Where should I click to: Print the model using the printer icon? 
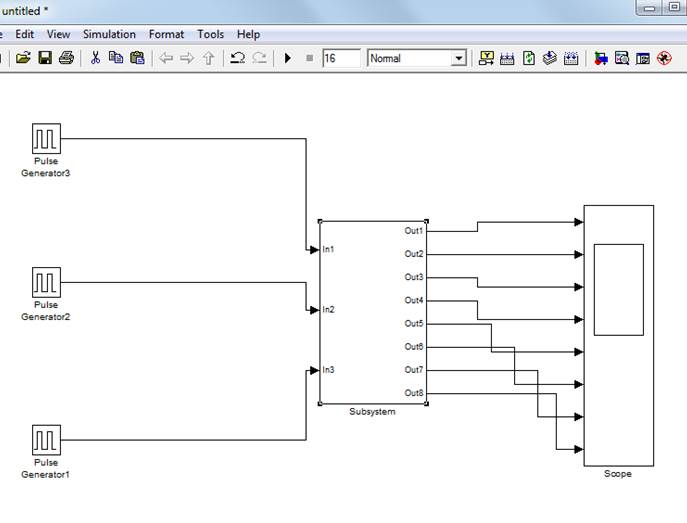[66, 58]
